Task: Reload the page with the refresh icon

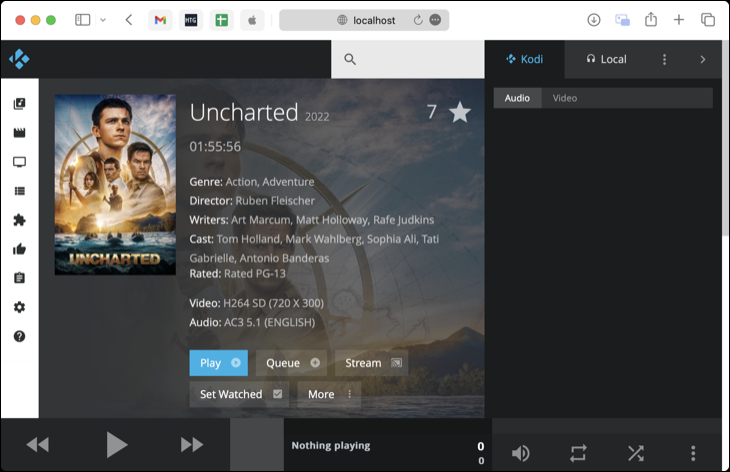Action: tap(418, 20)
